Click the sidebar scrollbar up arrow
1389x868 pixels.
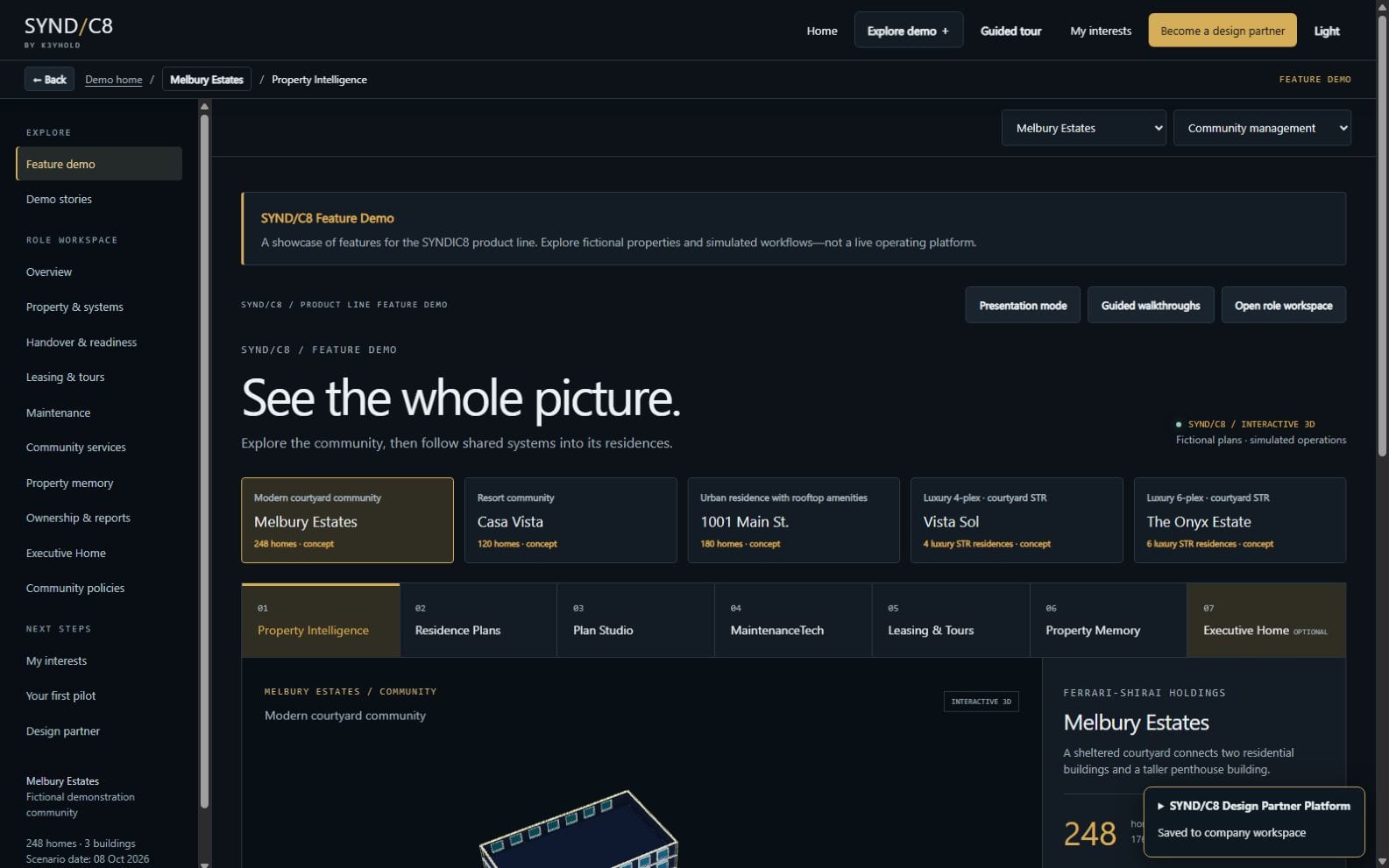(204, 107)
